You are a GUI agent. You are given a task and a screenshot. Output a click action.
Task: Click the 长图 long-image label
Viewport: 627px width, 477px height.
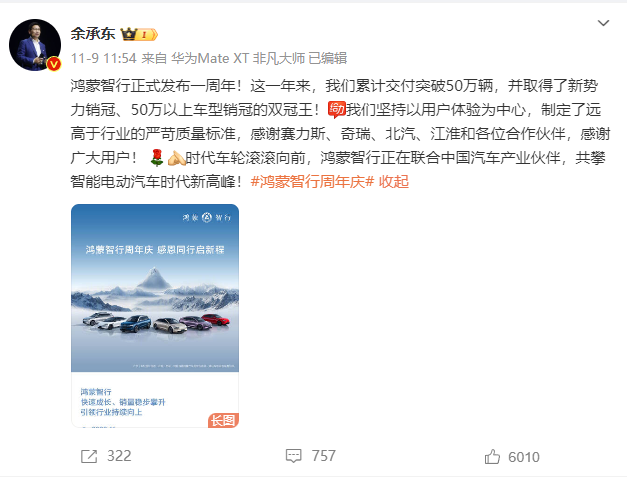pyautogui.click(x=223, y=420)
